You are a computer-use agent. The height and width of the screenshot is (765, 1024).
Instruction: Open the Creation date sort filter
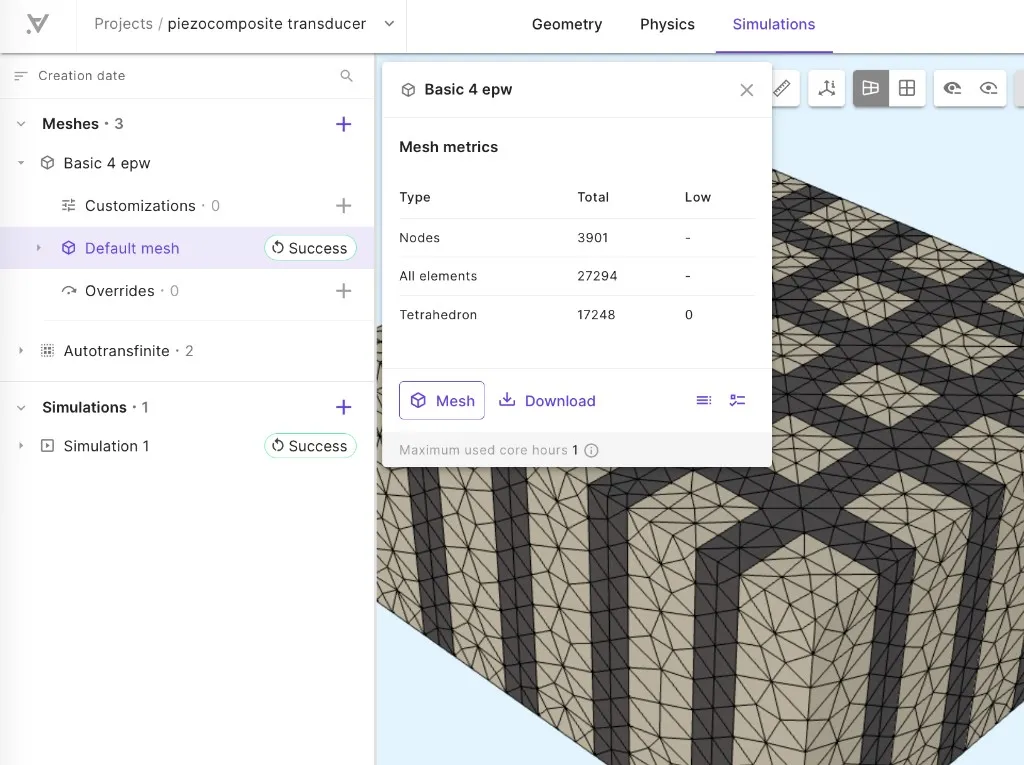tap(71, 76)
